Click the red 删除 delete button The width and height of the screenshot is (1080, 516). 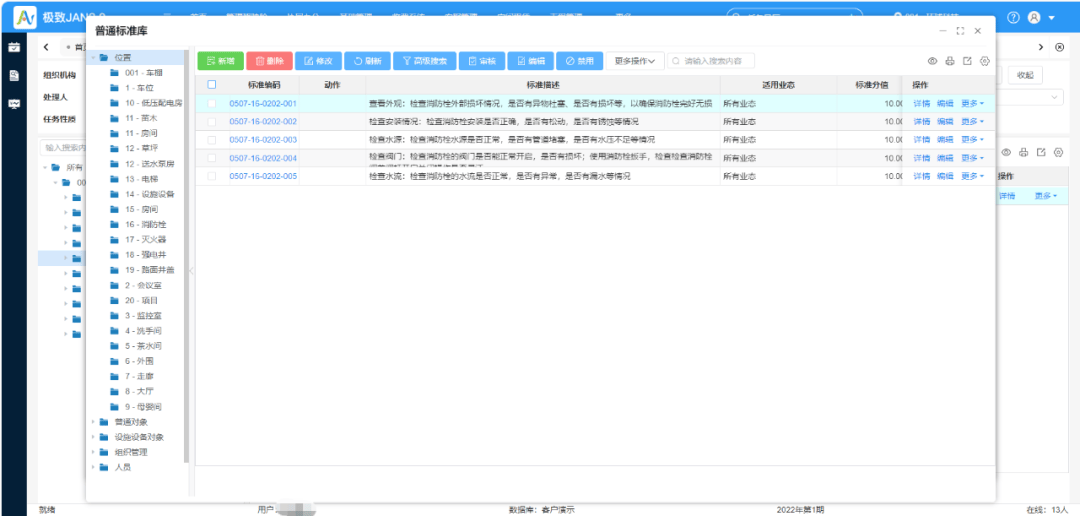[x=268, y=61]
